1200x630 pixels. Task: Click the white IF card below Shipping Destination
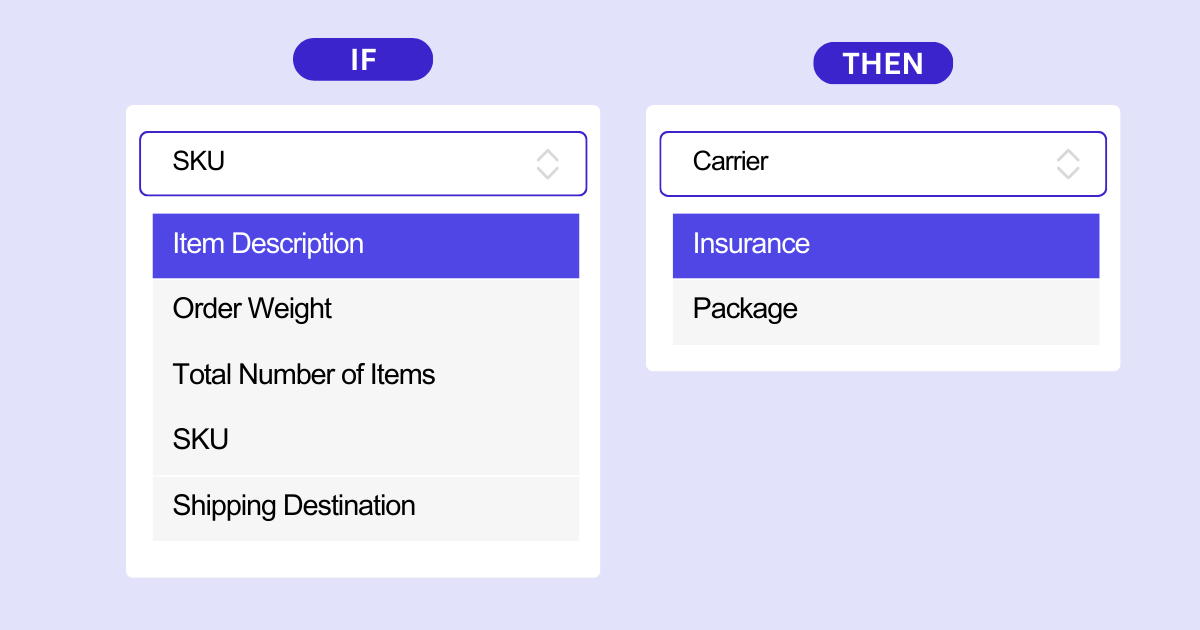point(363,559)
